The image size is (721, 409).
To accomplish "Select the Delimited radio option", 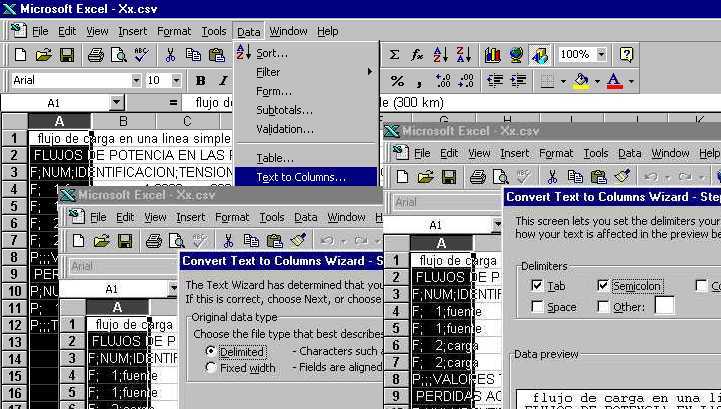I will 211,351.
